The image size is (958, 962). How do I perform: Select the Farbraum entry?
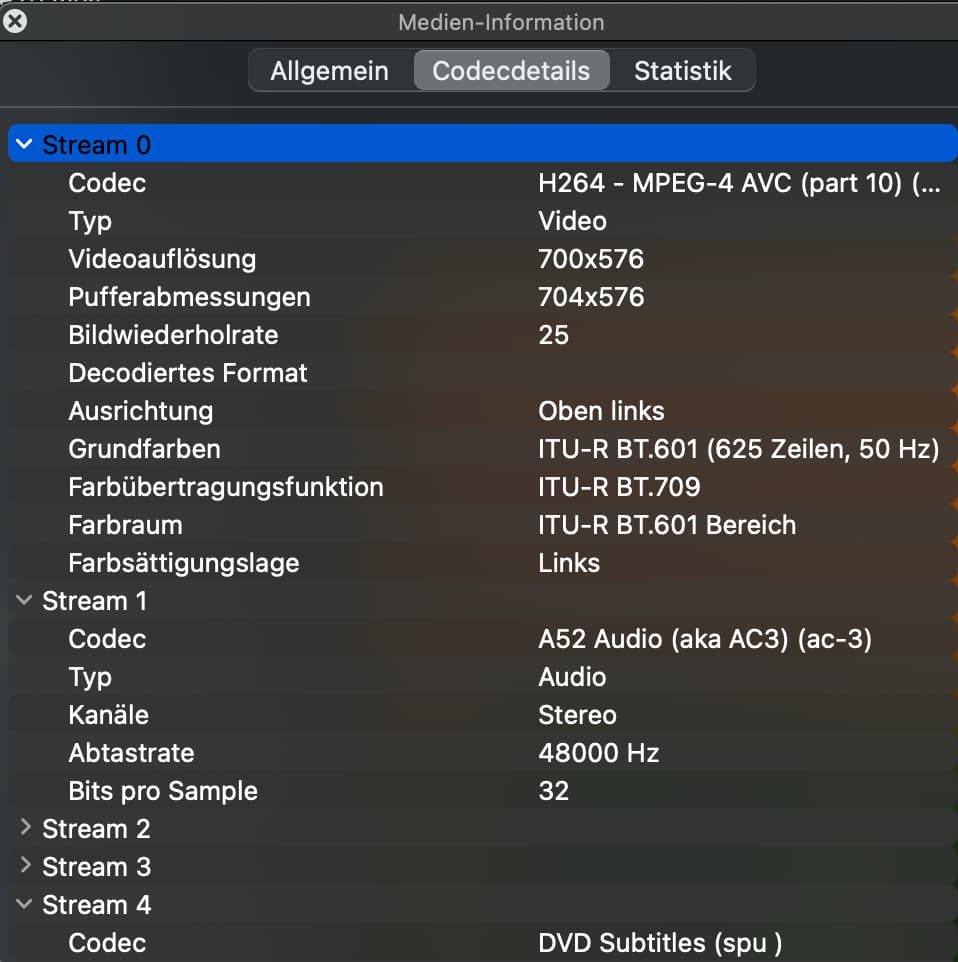click(x=125, y=525)
